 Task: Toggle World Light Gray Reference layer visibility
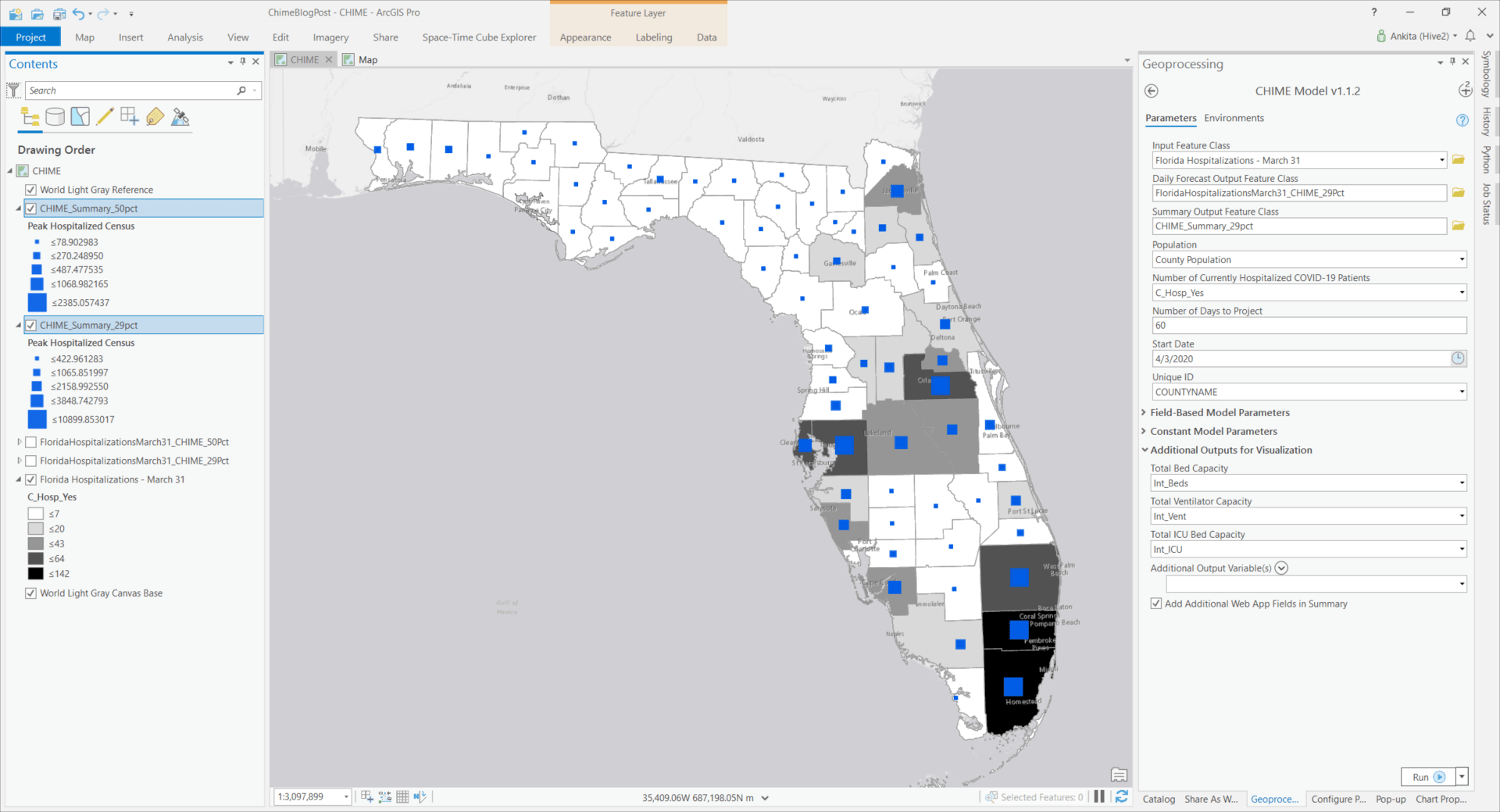[31, 190]
